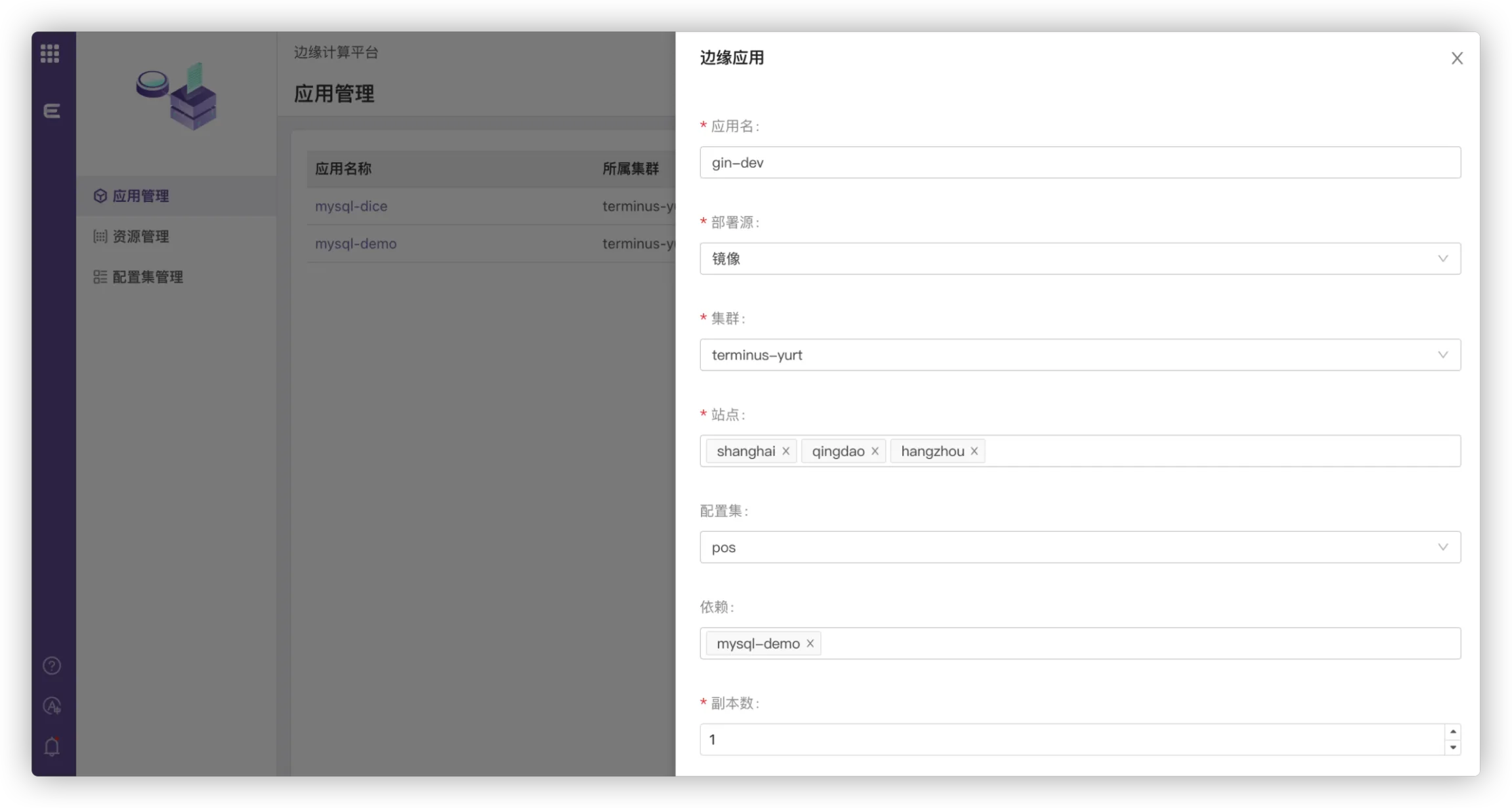
Task: Open the notifications bell icon
Action: [52, 746]
